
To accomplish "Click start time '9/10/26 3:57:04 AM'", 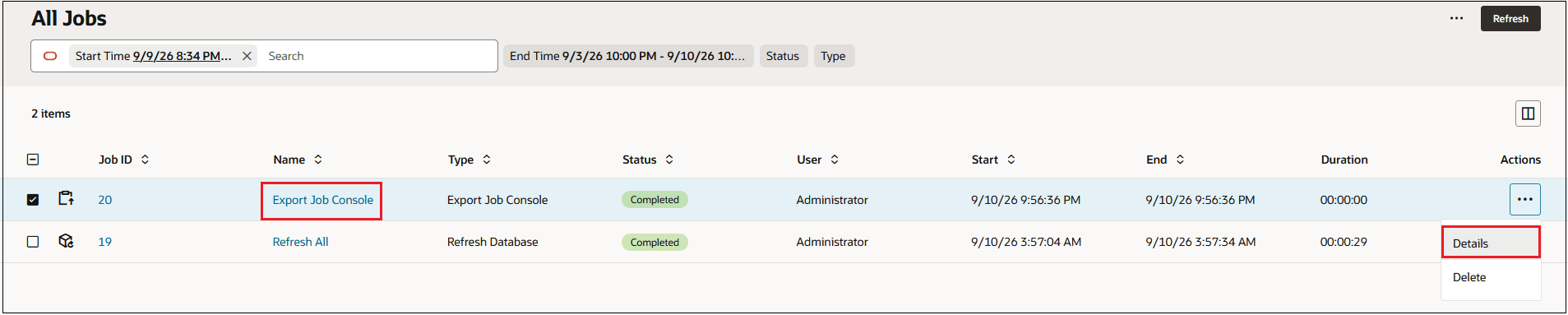I will click(1026, 242).
